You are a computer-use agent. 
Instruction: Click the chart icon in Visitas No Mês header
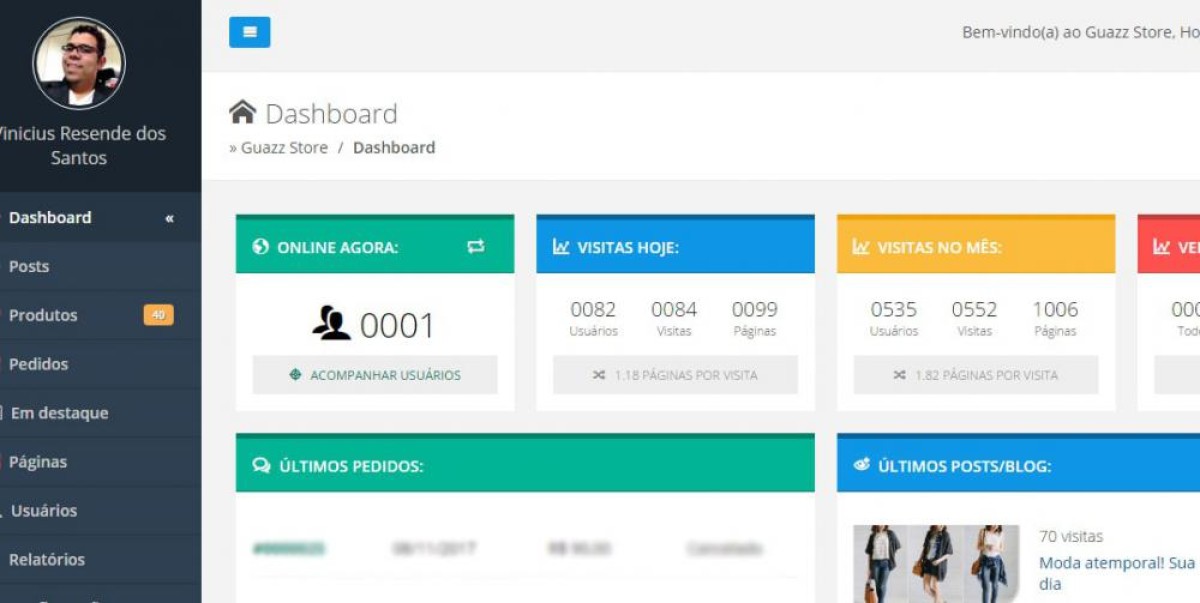click(x=861, y=247)
